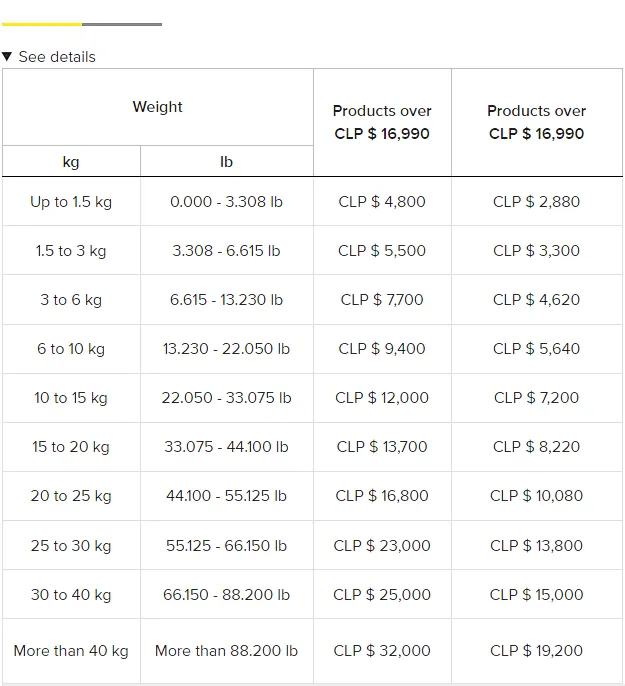This screenshot has width=625, height=686.
Task: Select the yellow tab indicator bar
Action: [x=42, y=24]
